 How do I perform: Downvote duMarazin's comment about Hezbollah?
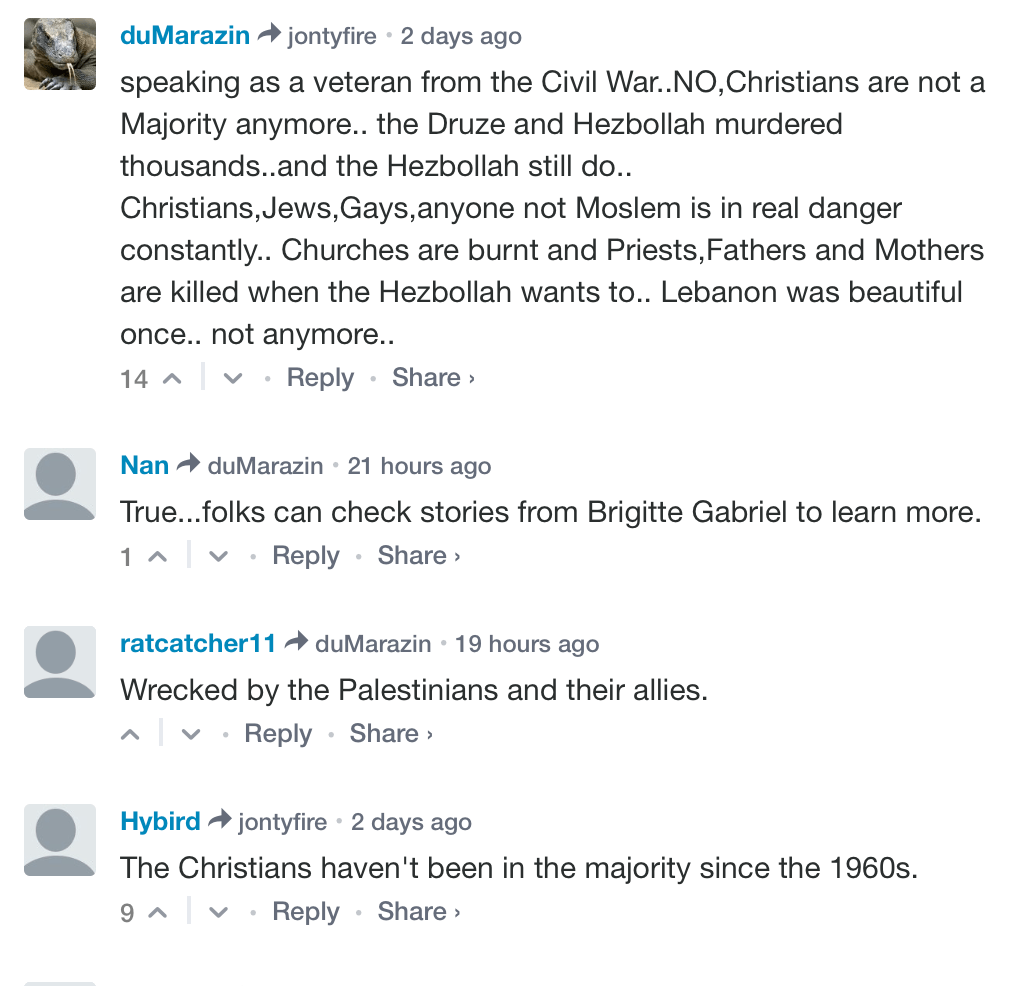232,379
